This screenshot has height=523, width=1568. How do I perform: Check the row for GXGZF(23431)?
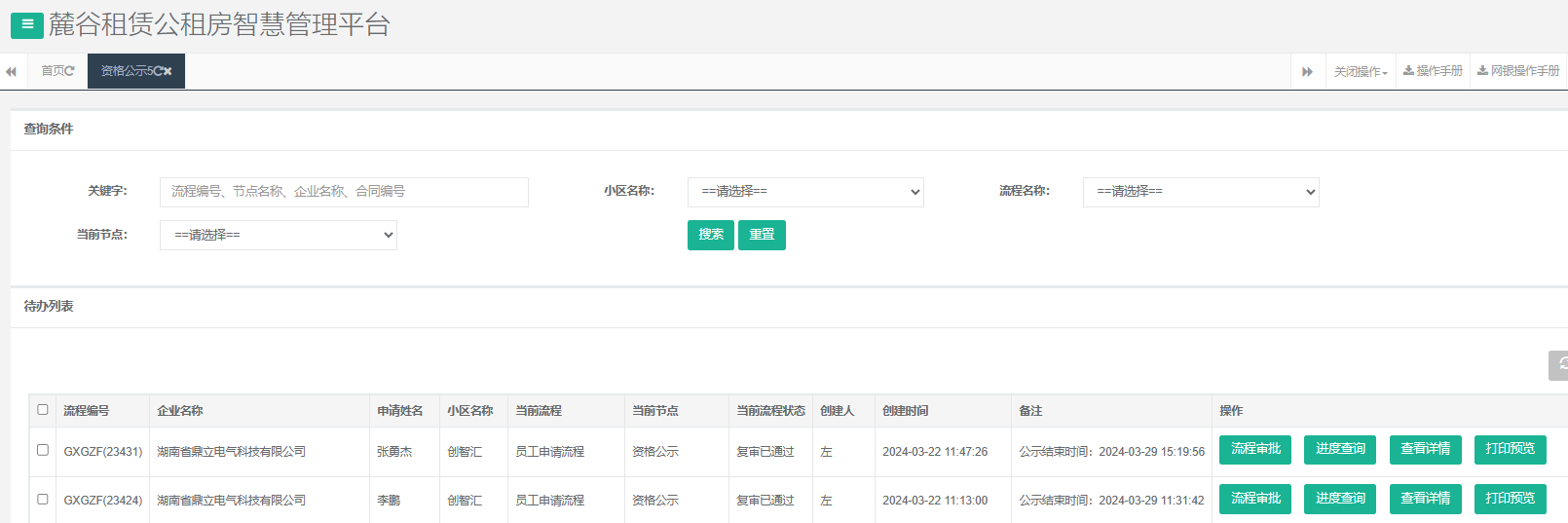click(x=43, y=451)
